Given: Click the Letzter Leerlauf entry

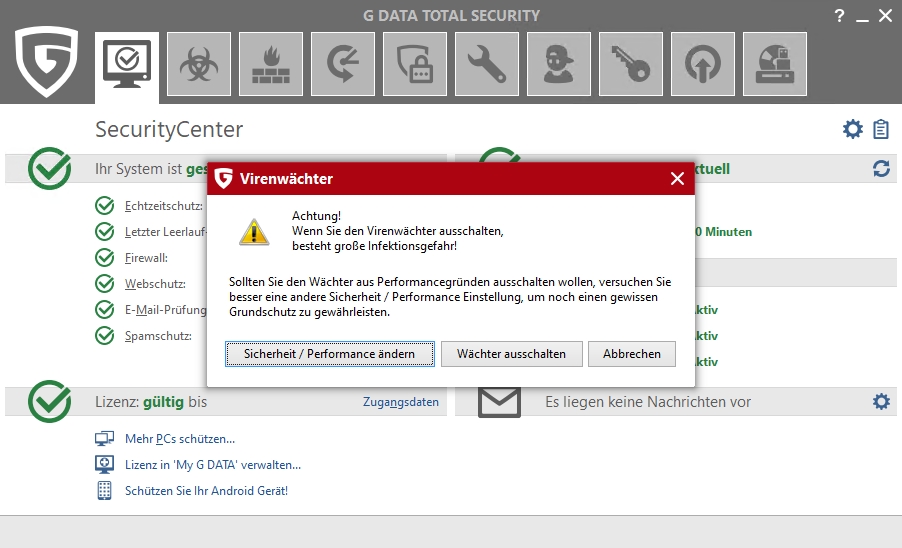Looking at the screenshot, I should (166, 232).
